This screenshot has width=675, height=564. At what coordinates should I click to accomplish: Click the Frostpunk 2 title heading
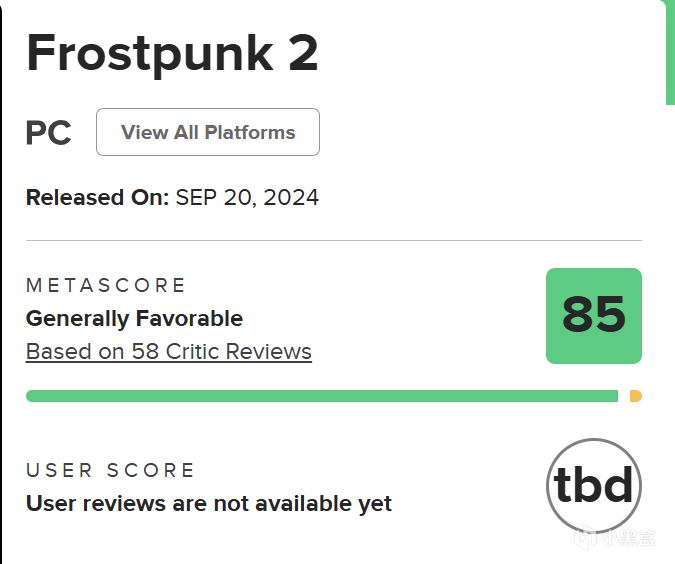click(172, 53)
